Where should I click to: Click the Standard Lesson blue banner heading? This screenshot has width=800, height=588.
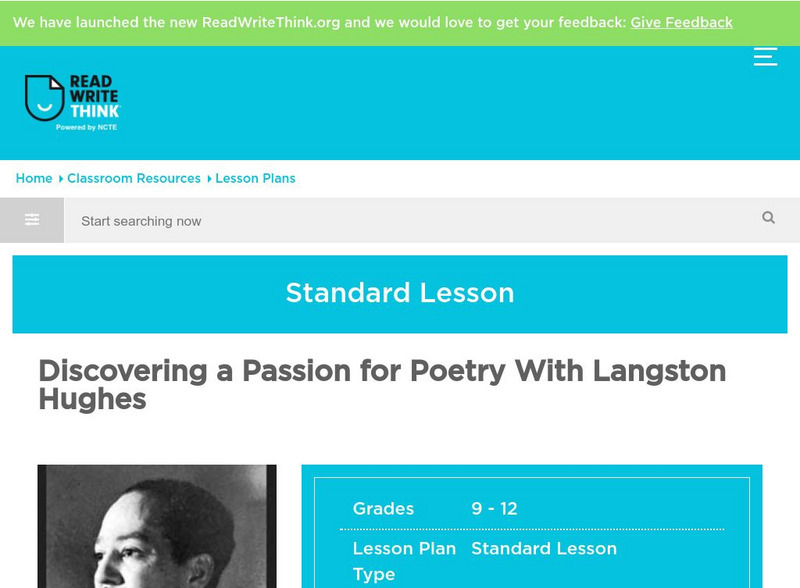click(400, 293)
